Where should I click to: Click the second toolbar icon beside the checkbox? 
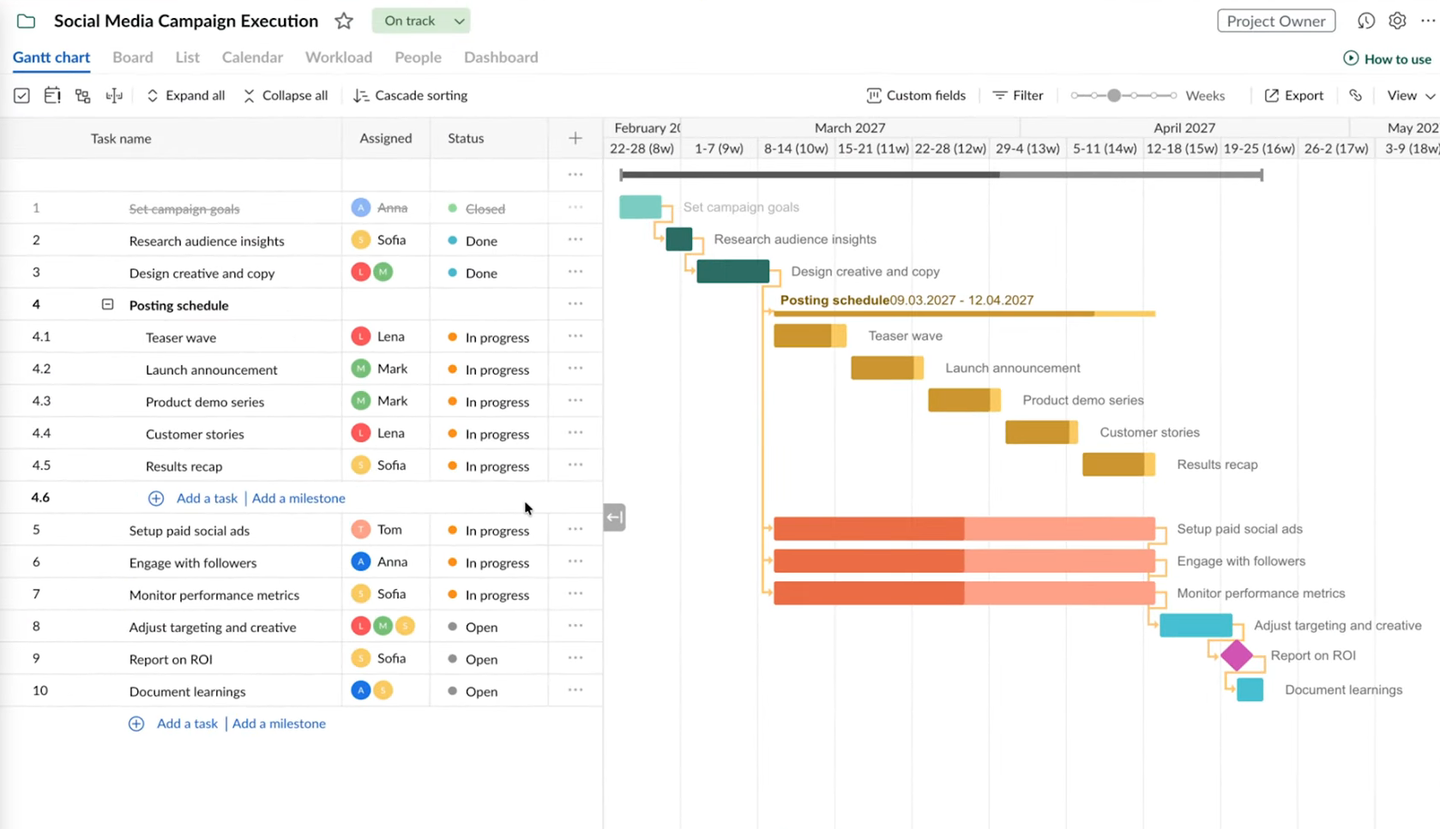pyautogui.click(x=52, y=96)
